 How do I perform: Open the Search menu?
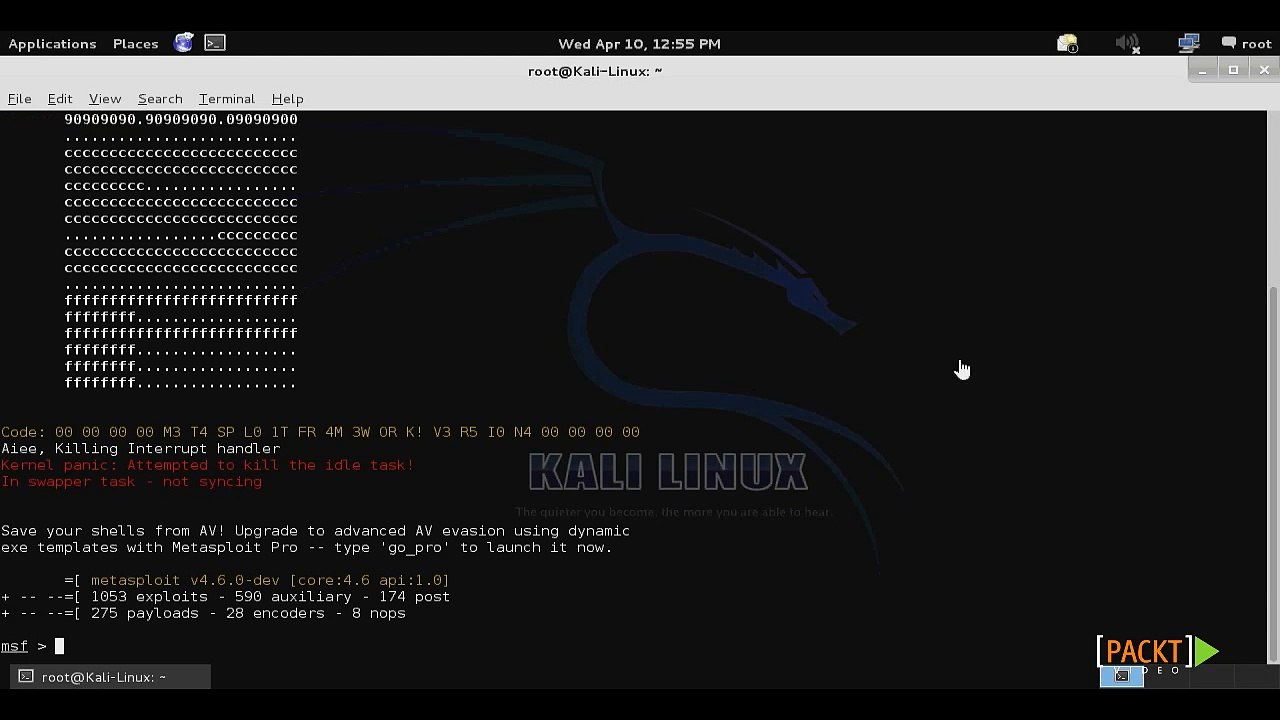point(160,99)
